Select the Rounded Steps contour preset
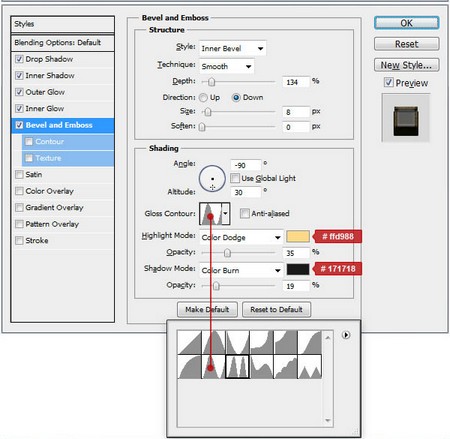The height and width of the screenshot is (439, 450). click(286, 367)
